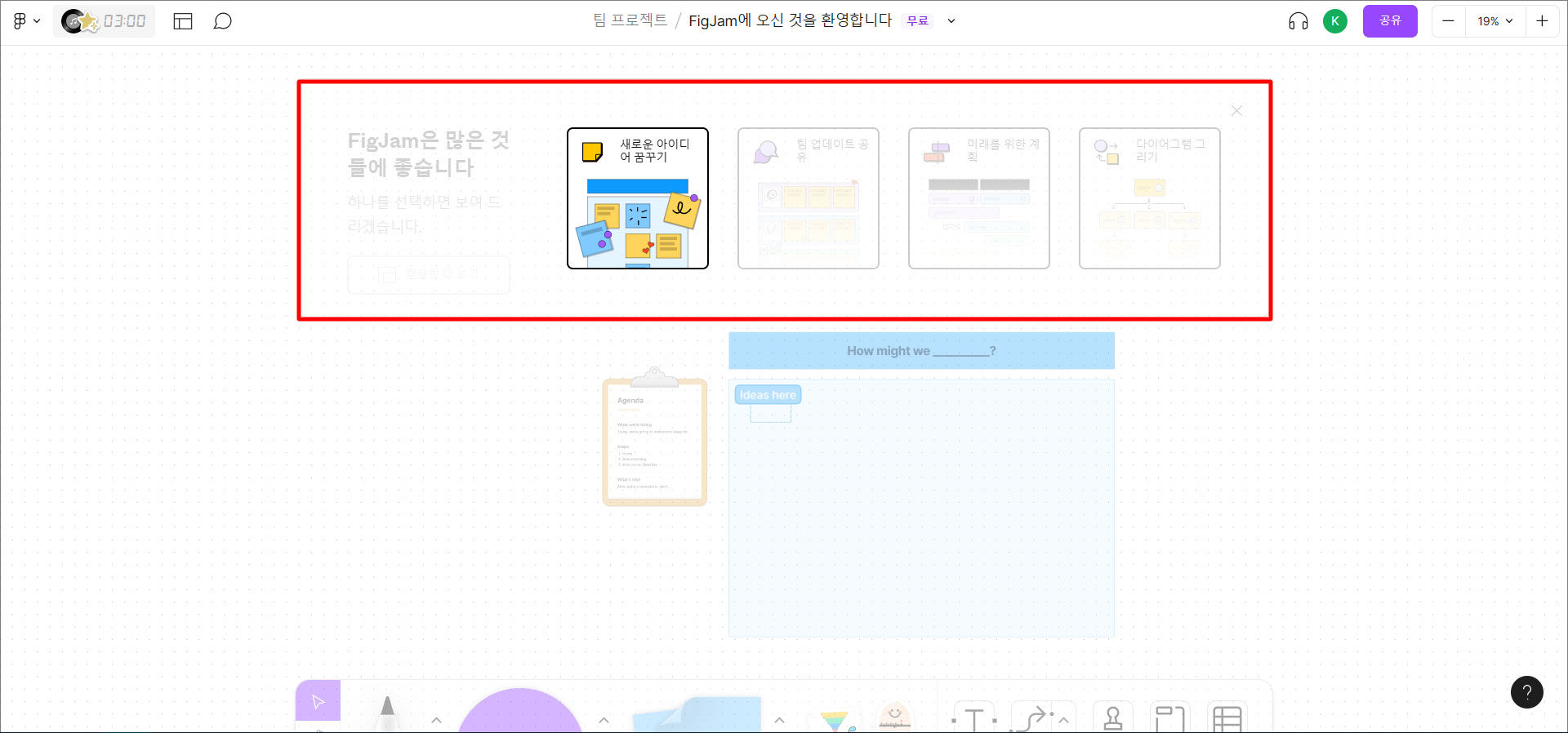The height and width of the screenshot is (733, 1568).
Task: Expand the shape tool options chevron
Action: [604, 720]
